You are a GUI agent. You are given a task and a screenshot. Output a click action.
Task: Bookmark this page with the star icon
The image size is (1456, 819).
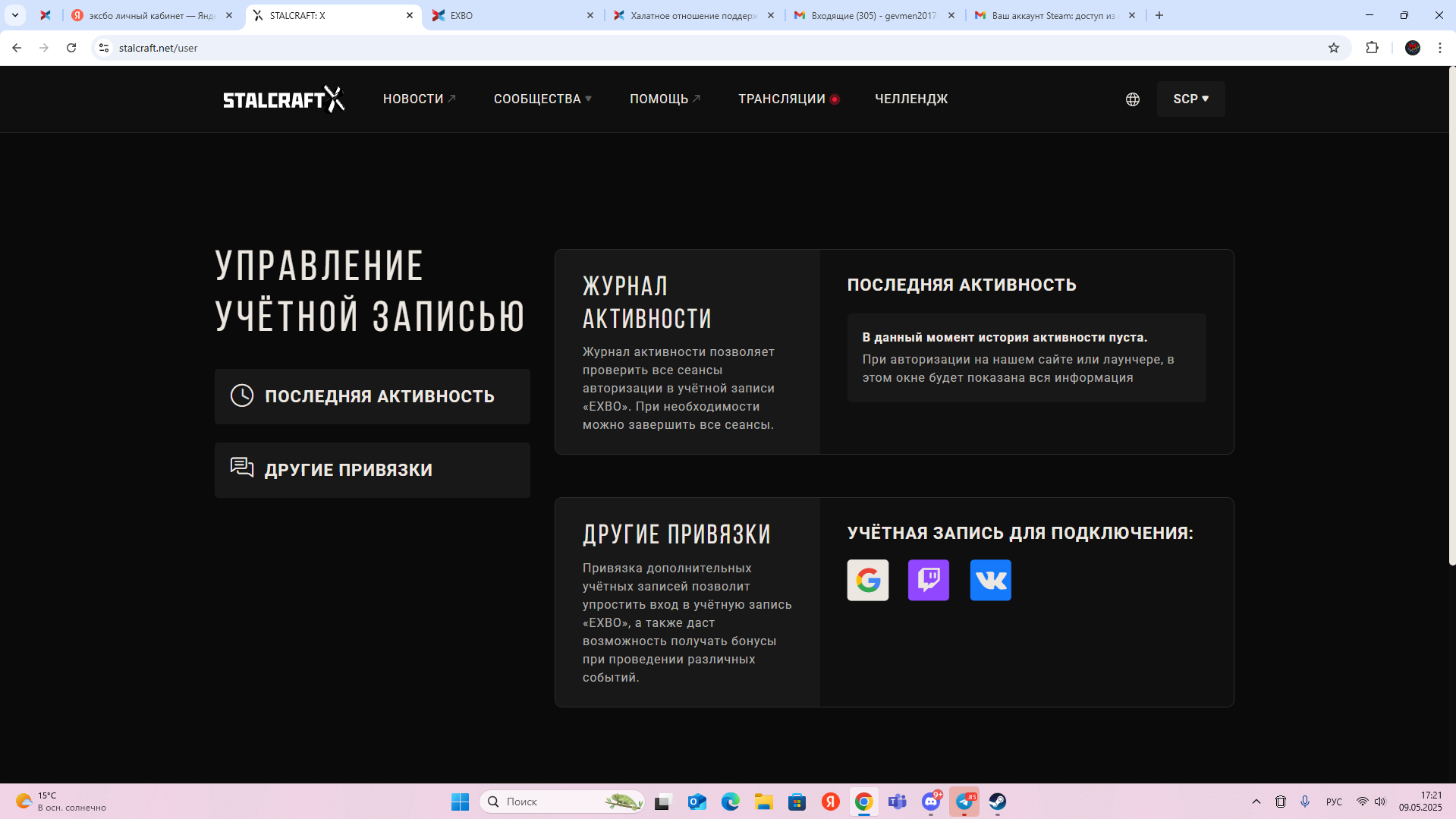coord(1333,48)
